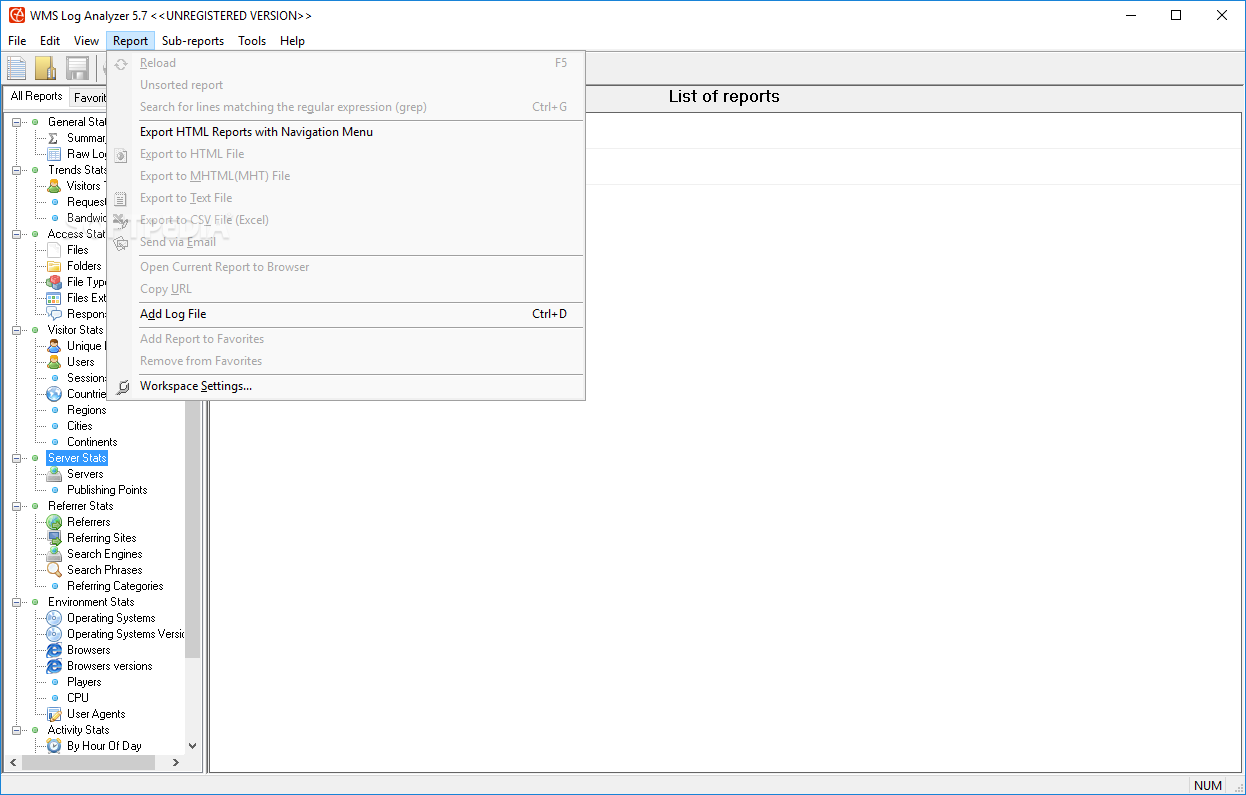Click the Search Phrases magnifier icon
This screenshot has height=795, width=1246.
(54, 570)
